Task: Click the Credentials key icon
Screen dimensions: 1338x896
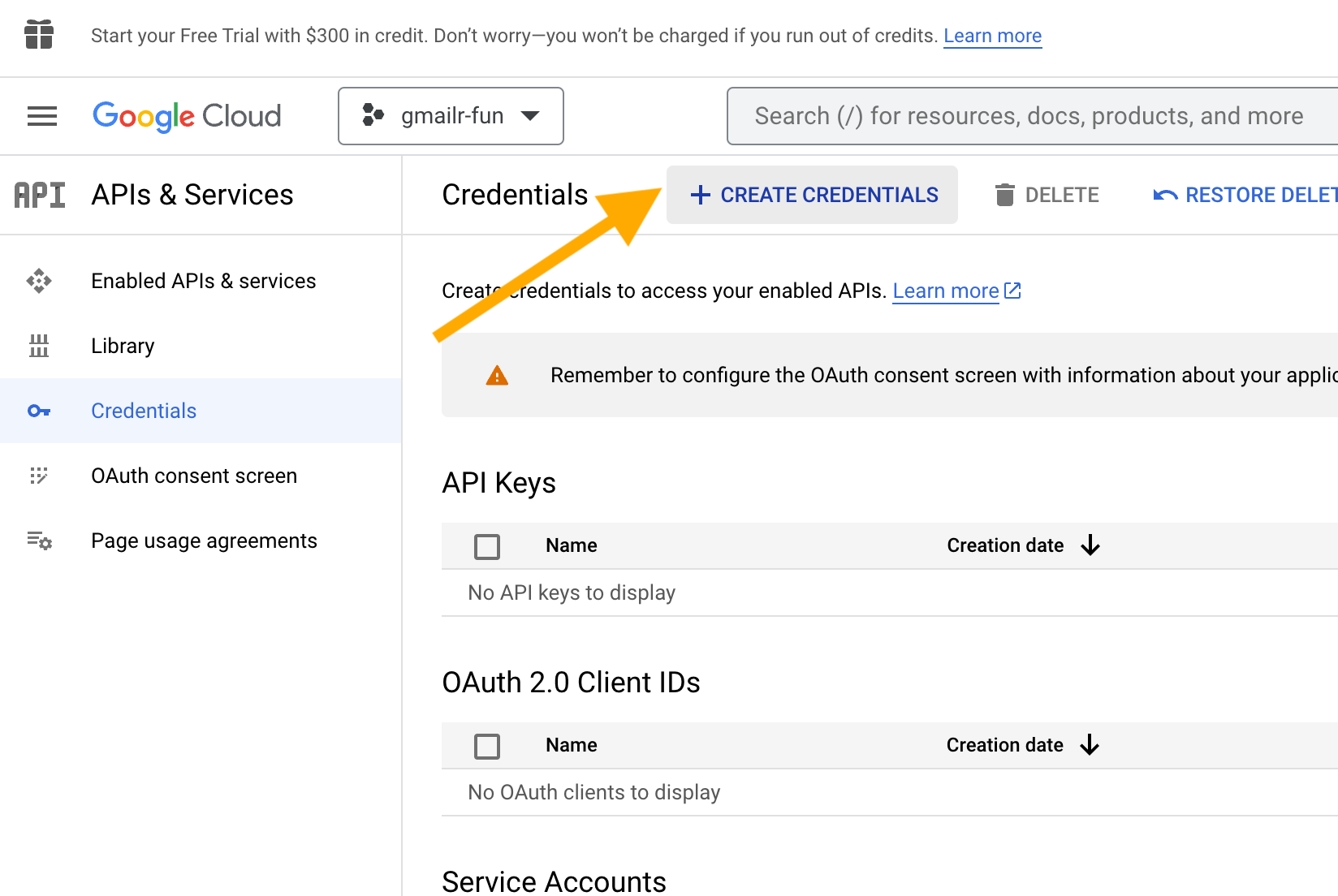Action: coord(38,411)
